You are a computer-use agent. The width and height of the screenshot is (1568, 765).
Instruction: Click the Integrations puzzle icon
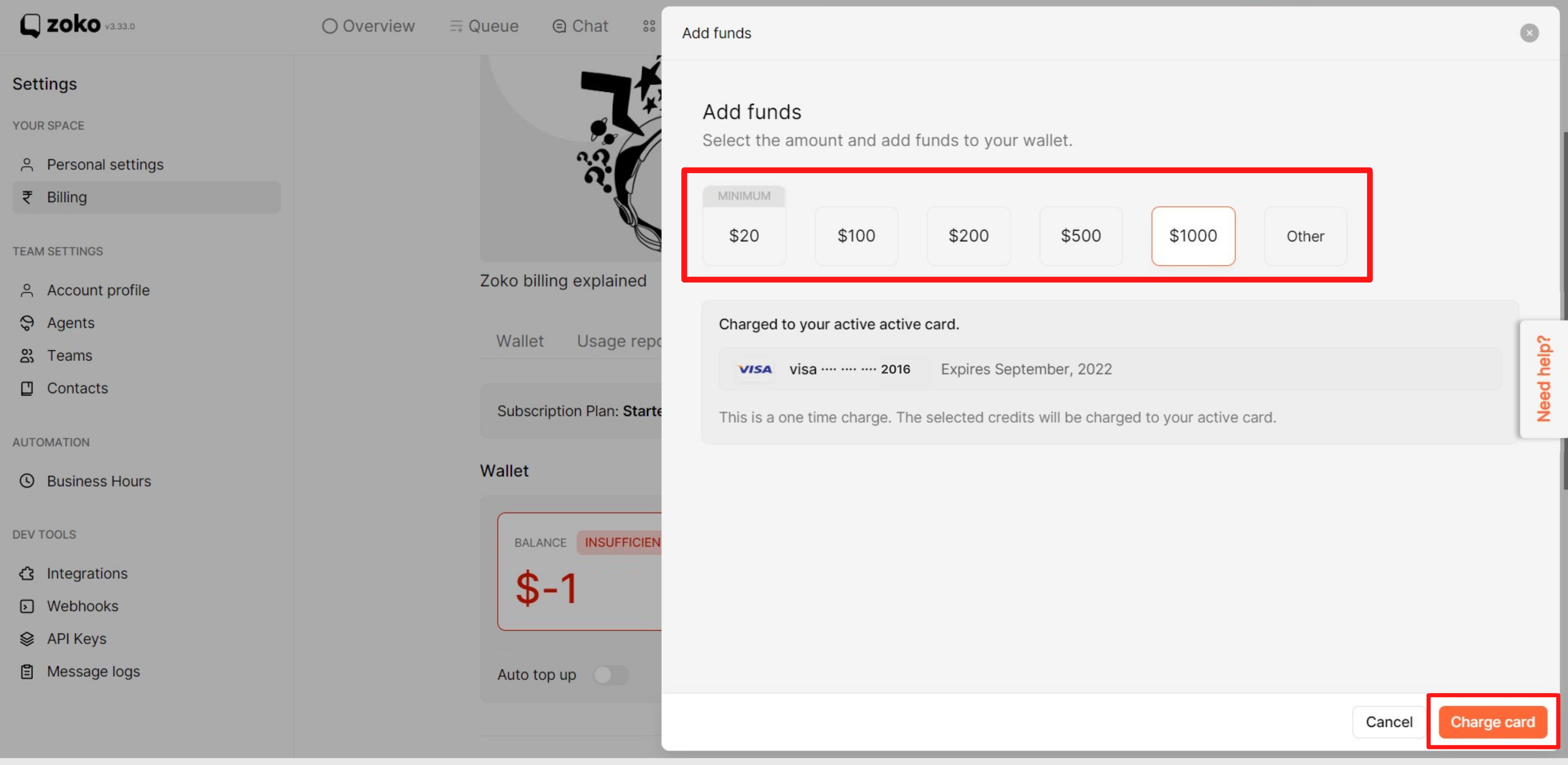point(27,573)
